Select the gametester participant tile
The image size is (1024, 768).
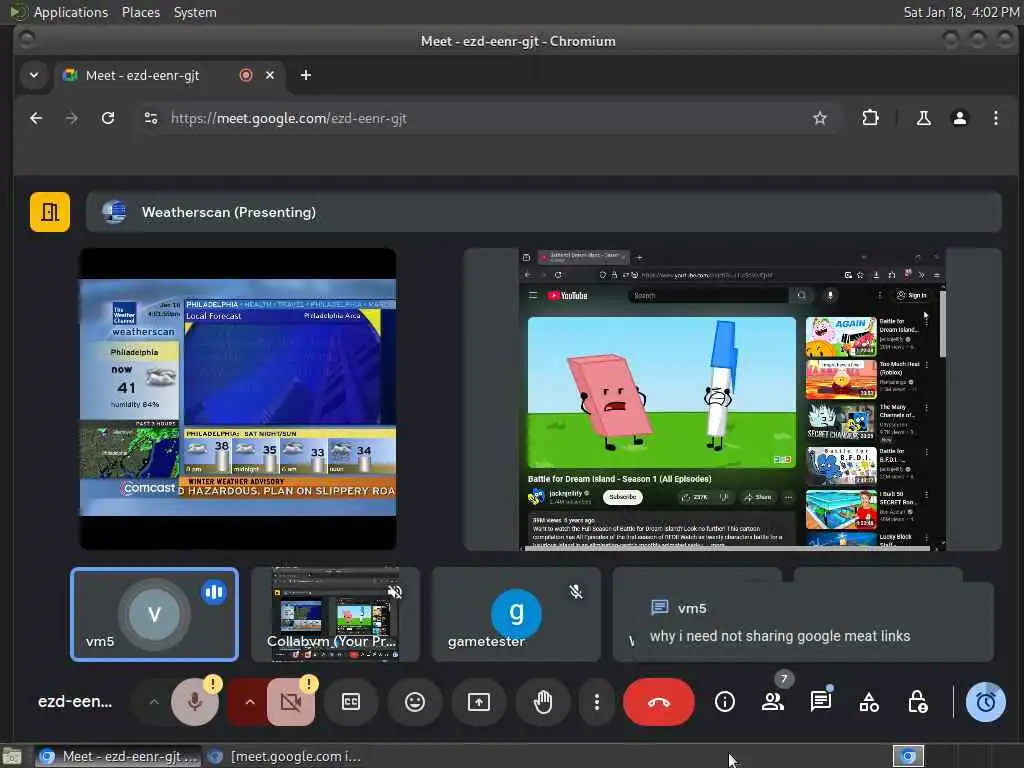point(516,615)
